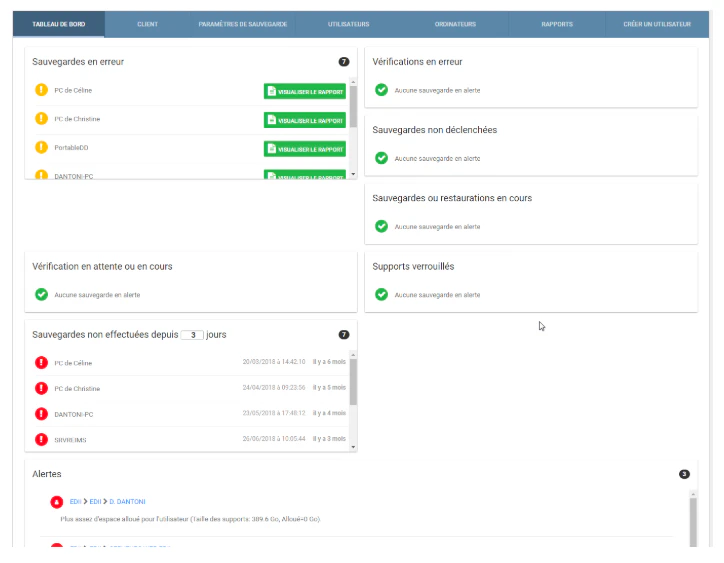
Task: Open Paramètres de sauvegarde tab
Action: pyautogui.click(x=243, y=24)
